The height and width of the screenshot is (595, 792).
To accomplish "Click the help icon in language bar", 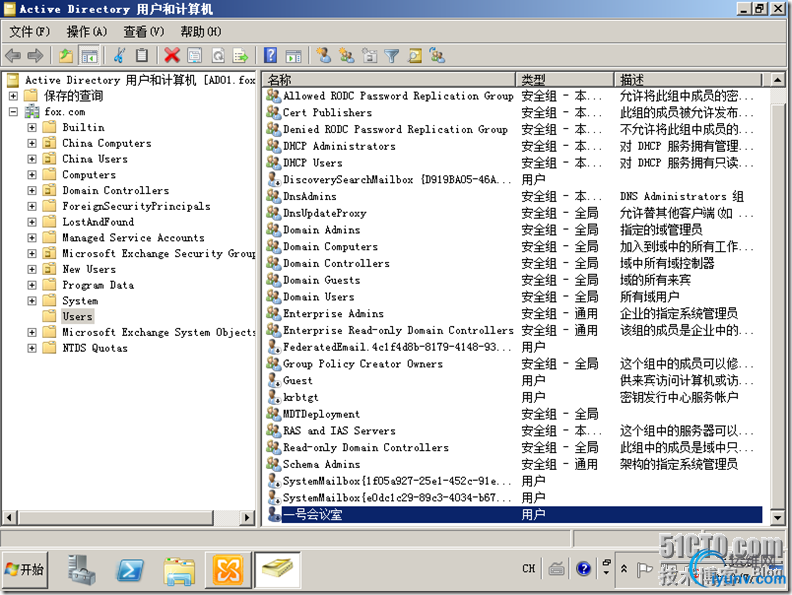I will tap(583, 569).
